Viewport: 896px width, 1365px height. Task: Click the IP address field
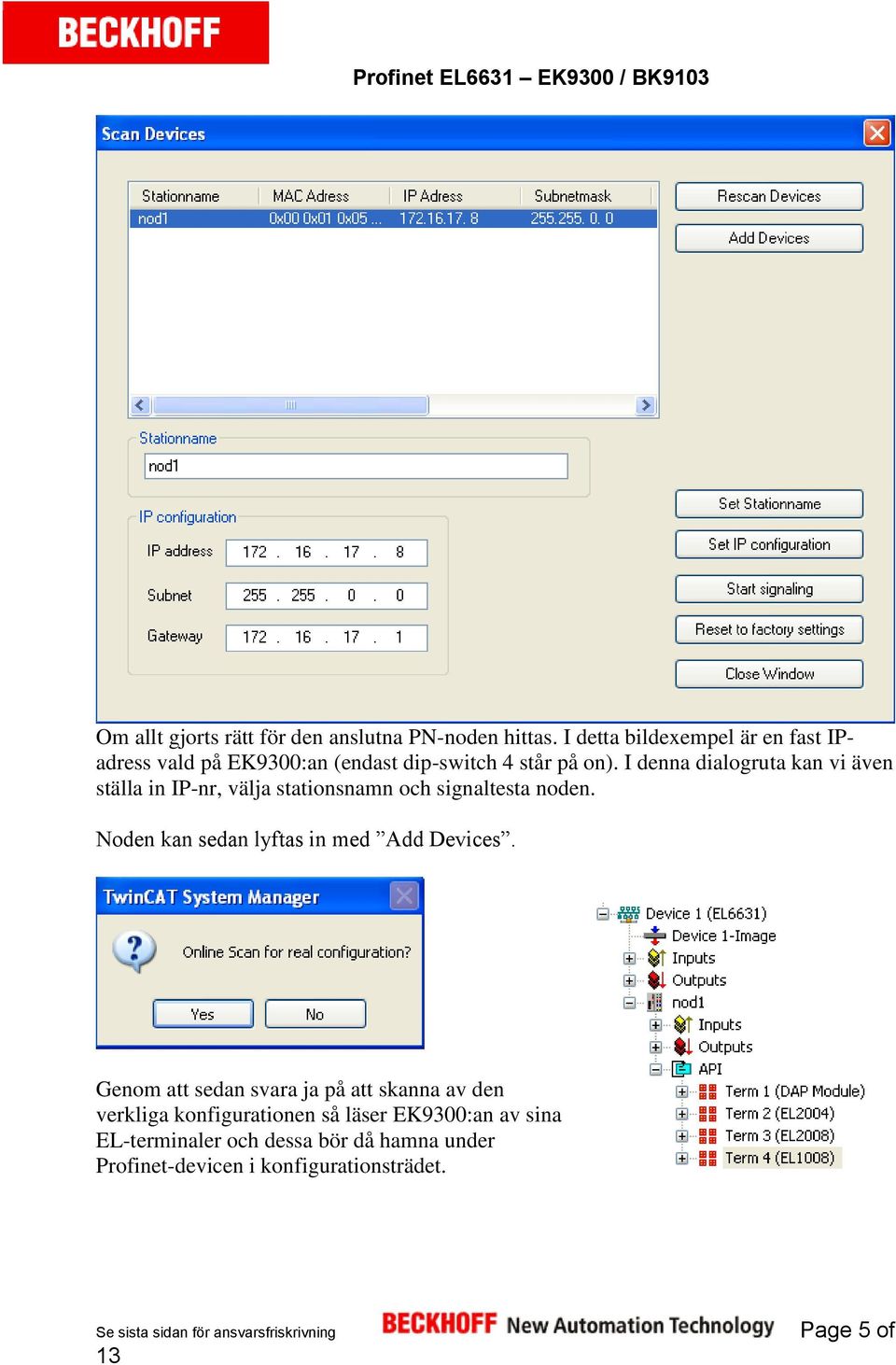point(327,552)
